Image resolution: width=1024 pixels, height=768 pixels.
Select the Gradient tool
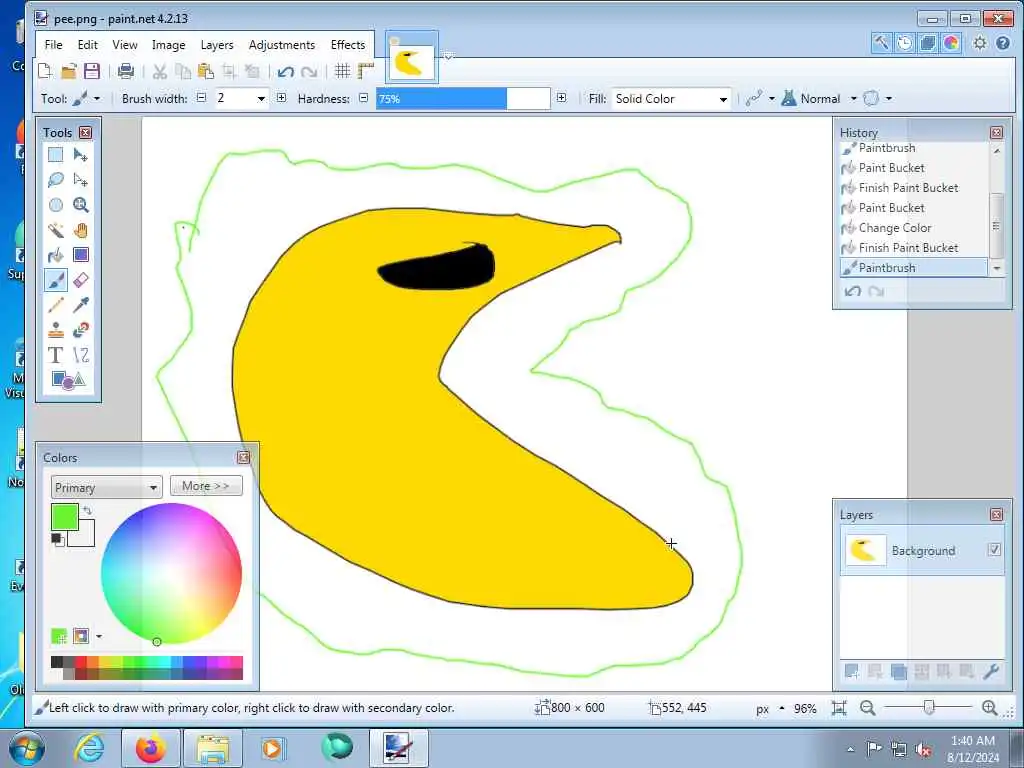point(80,255)
